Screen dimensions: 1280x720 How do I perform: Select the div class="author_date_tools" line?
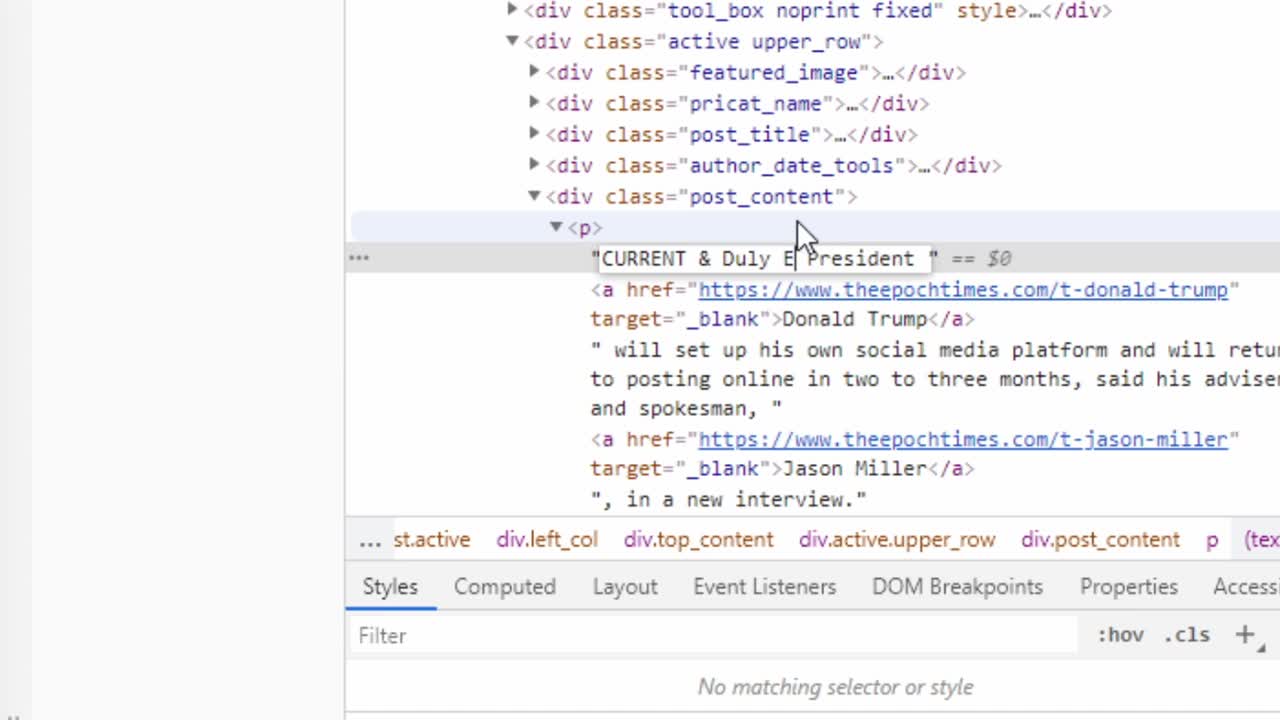tap(774, 166)
